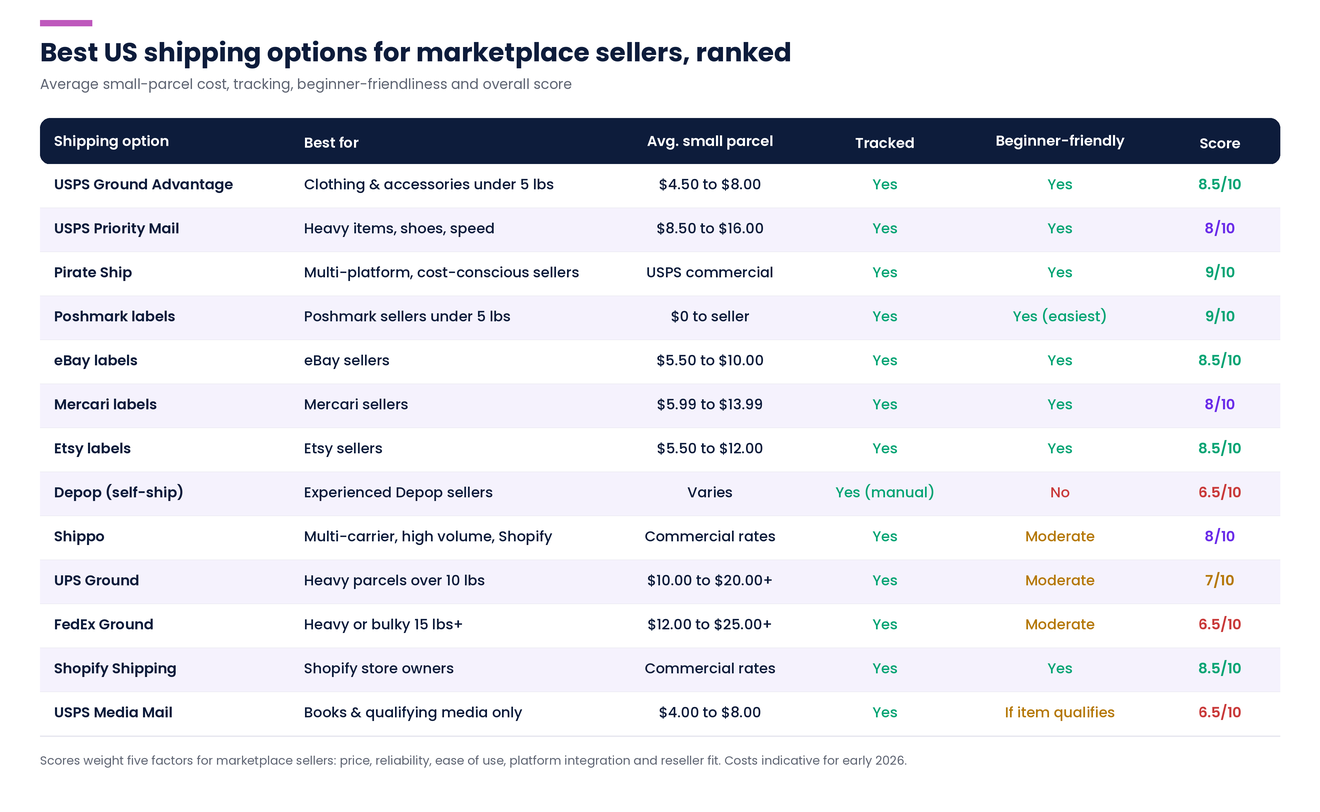This screenshot has height=812, width=1320.
Task: Click the 'Etsy sellers' cell
Action: tap(343, 448)
